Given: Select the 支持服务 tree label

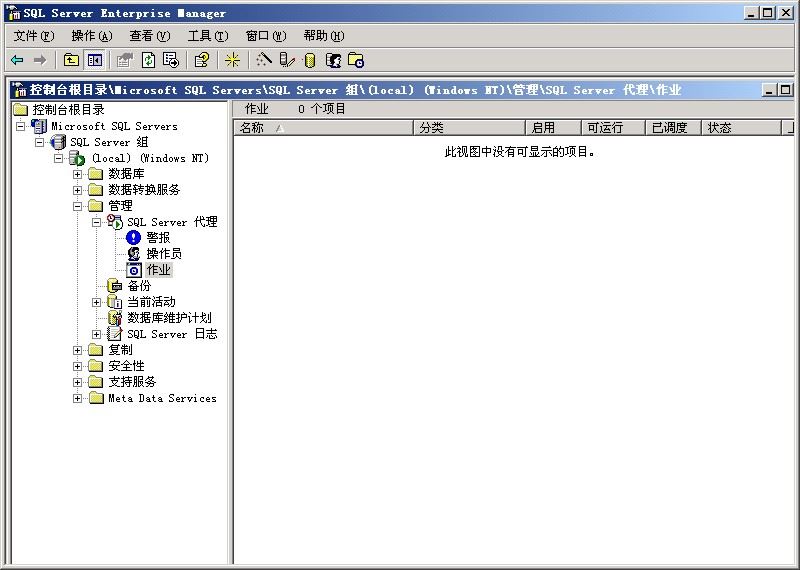Looking at the screenshot, I should point(133,382).
